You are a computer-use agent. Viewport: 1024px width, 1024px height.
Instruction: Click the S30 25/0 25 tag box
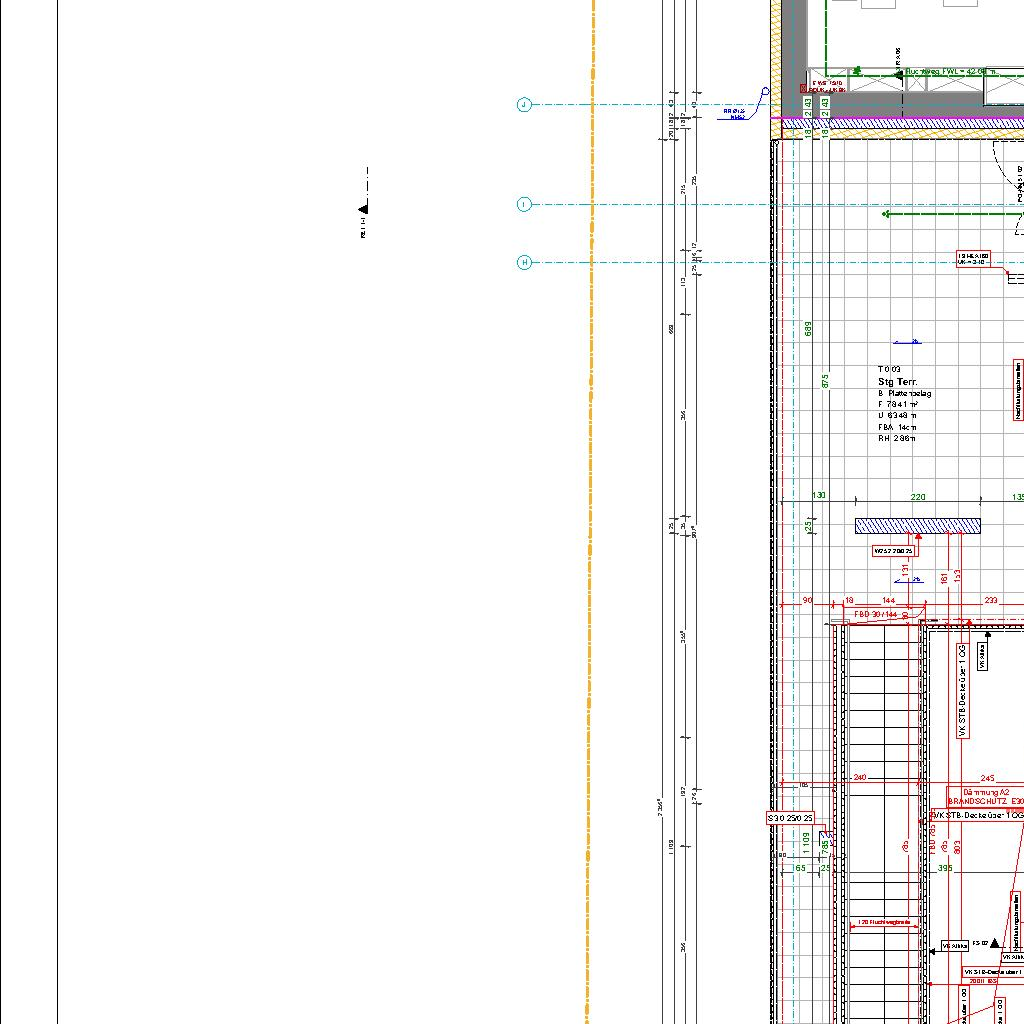pos(790,818)
